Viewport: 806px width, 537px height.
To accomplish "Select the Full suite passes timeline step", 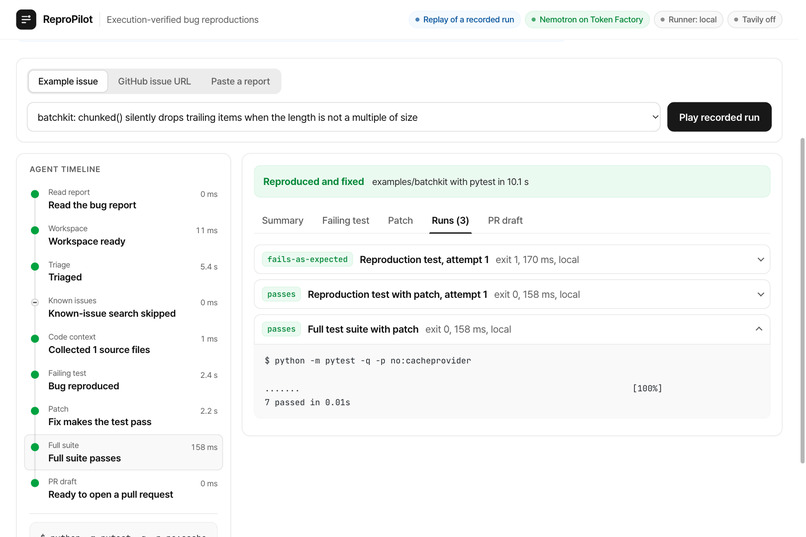I will click(123, 452).
